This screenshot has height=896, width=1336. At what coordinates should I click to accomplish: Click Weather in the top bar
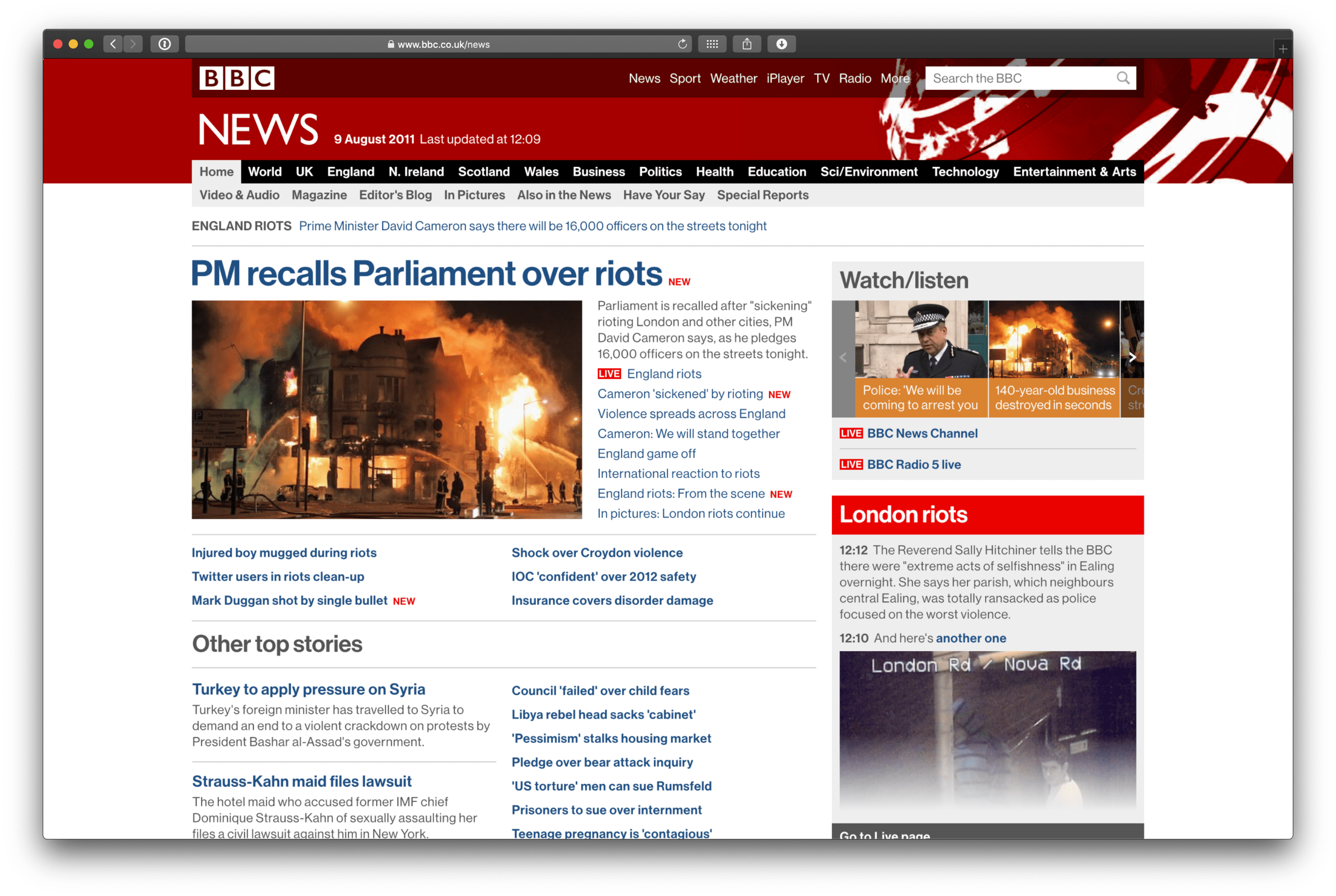pyautogui.click(x=733, y=78)
